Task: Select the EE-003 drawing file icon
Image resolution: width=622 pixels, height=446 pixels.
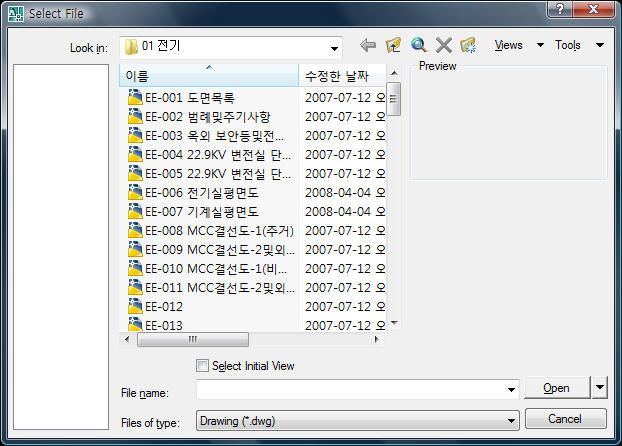Action: [135, 135]
